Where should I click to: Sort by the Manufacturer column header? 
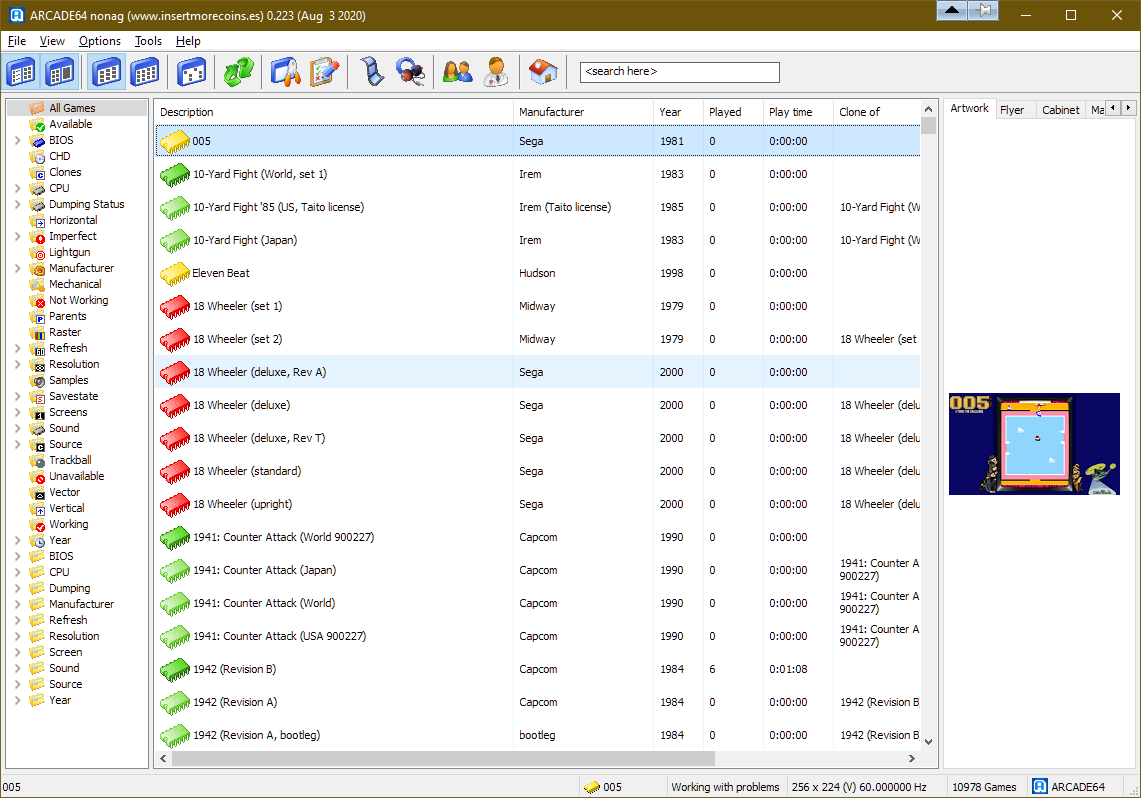[583, 112]
